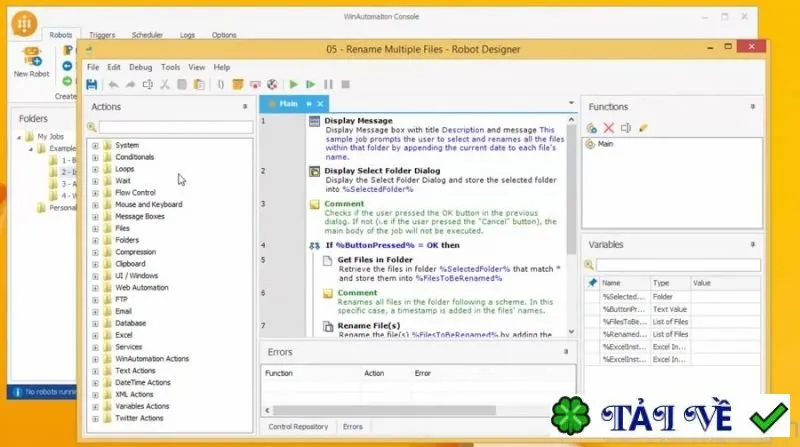Image resolution: width=800 pixels, height=447 pixels.
Task: Select the Files actions folder
Action: click(122, 228)
